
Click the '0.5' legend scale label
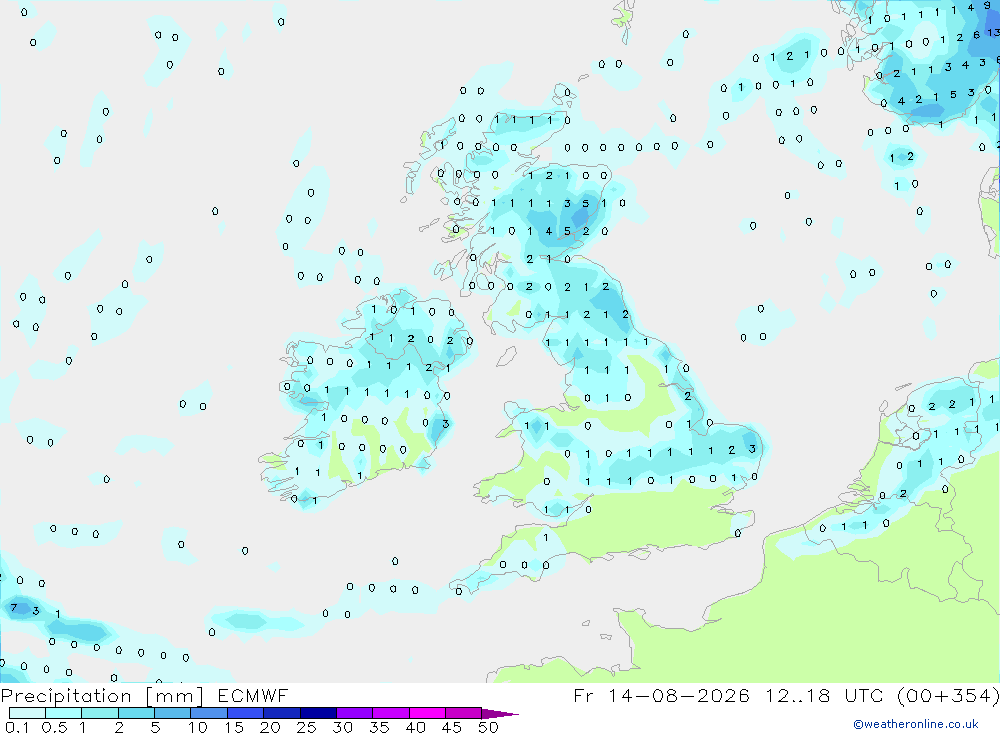pos(54,727)
